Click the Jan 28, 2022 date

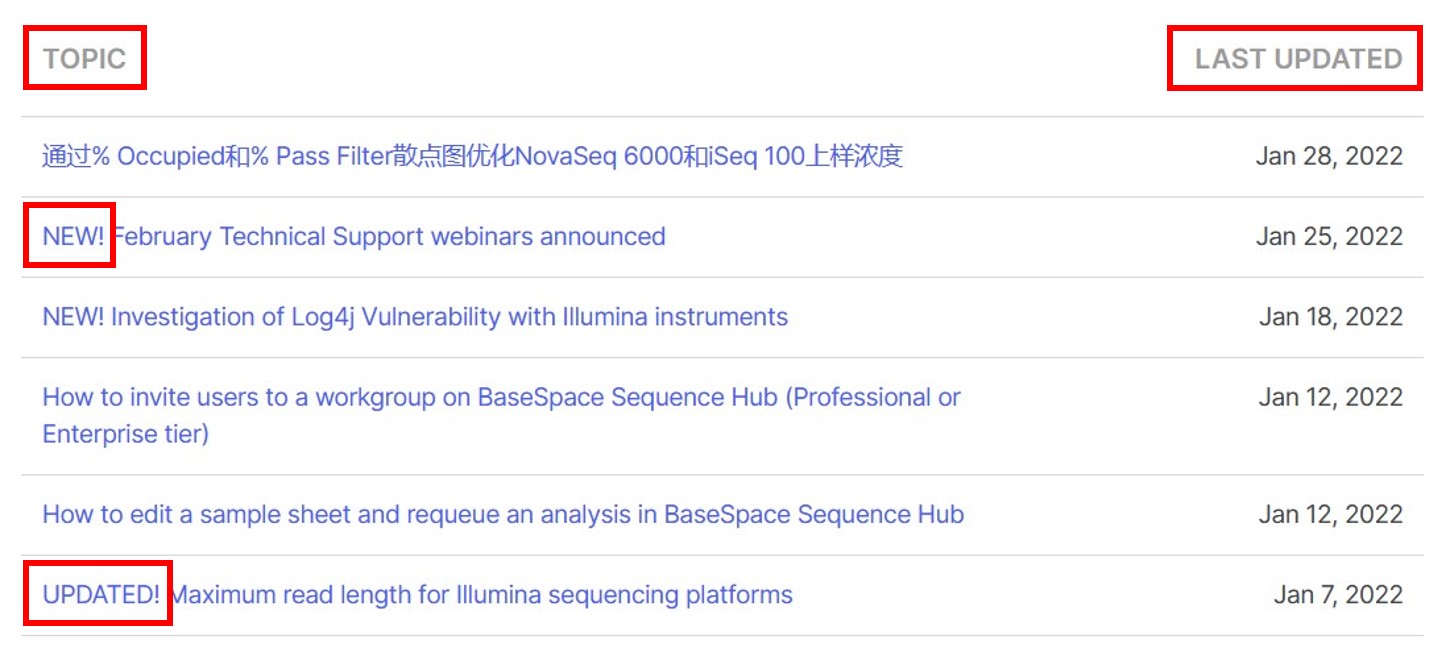point(1329,156)
